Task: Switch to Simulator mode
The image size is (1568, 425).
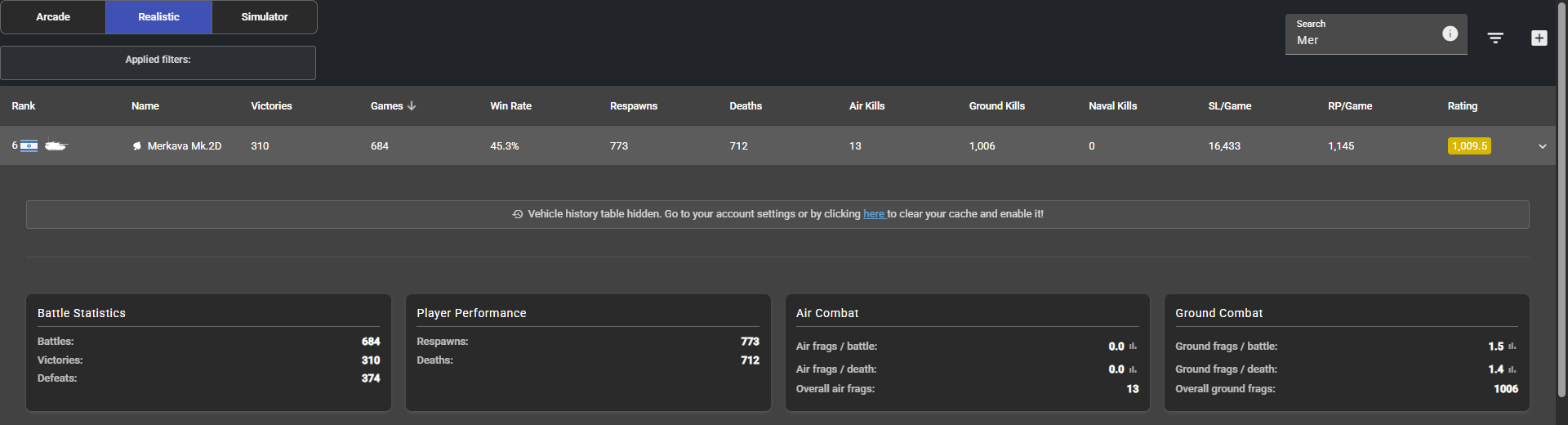Action: [x=264, y=17]
